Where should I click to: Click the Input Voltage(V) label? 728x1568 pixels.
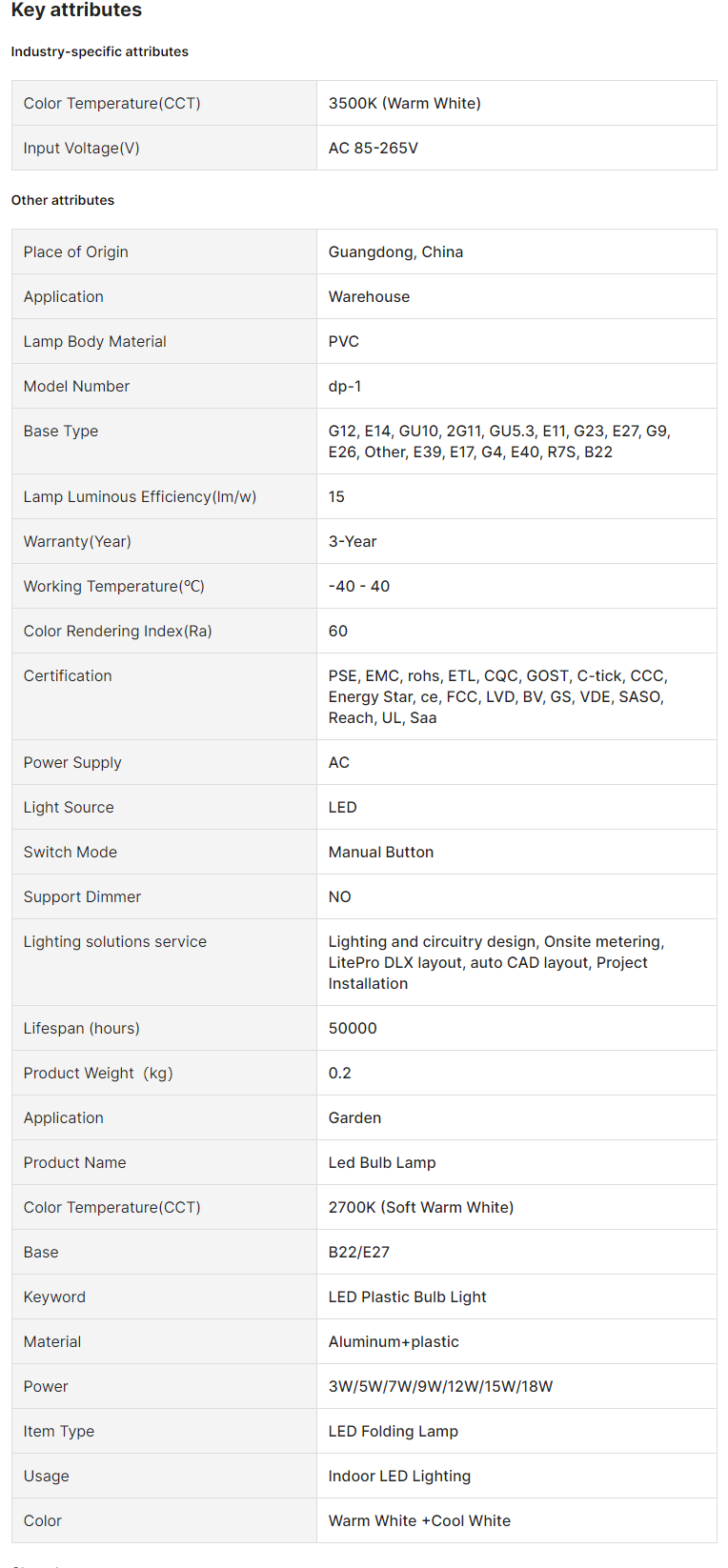point(82,148)
